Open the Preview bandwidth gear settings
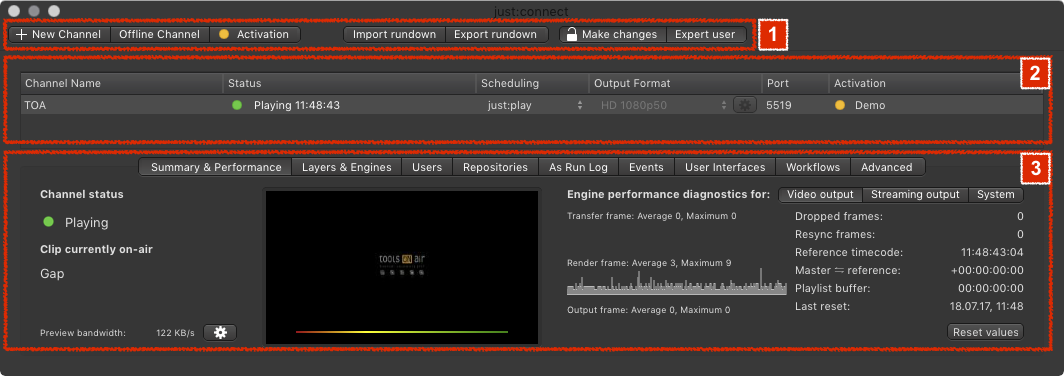 point(220,333)
